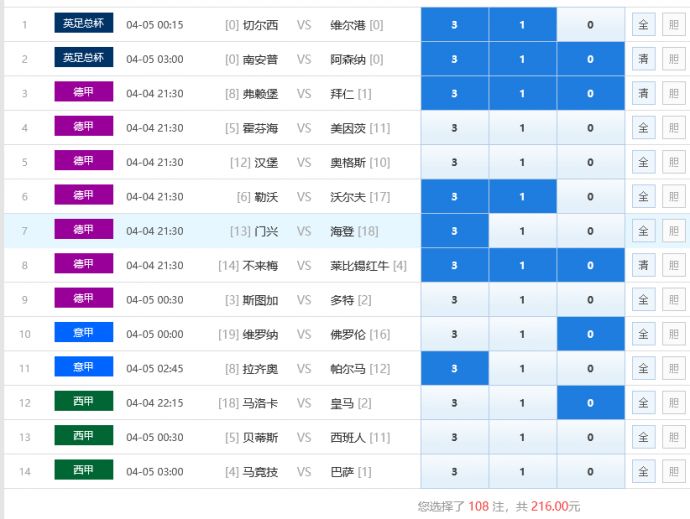
Task: Set 胆 for 勒沃 vs 沃尔夫 match
Action: pos(673,197)
